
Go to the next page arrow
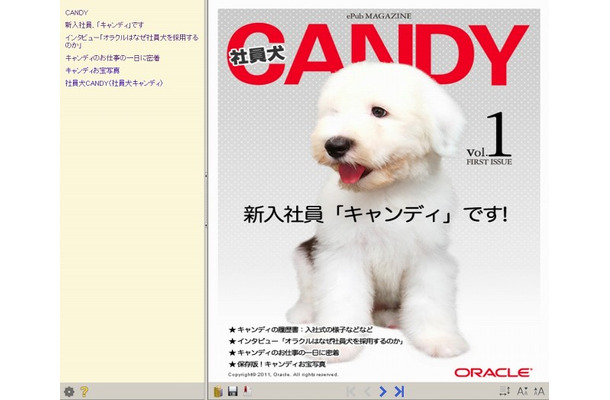click(383, 391)
